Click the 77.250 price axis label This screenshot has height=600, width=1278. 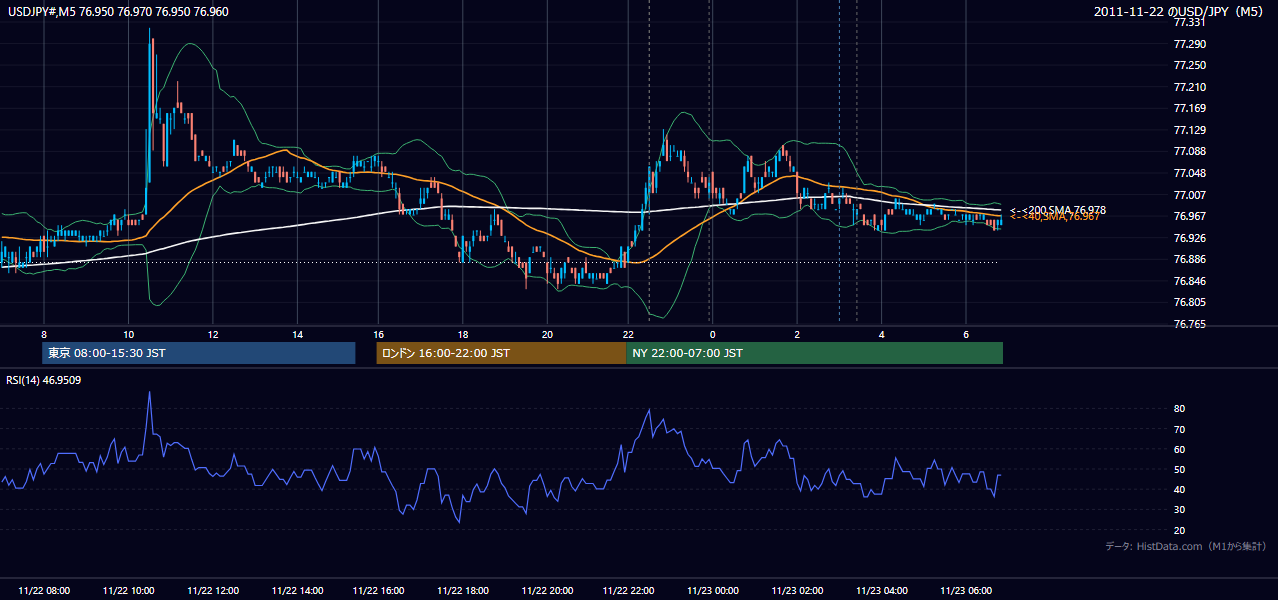[x=1190, y=66]
